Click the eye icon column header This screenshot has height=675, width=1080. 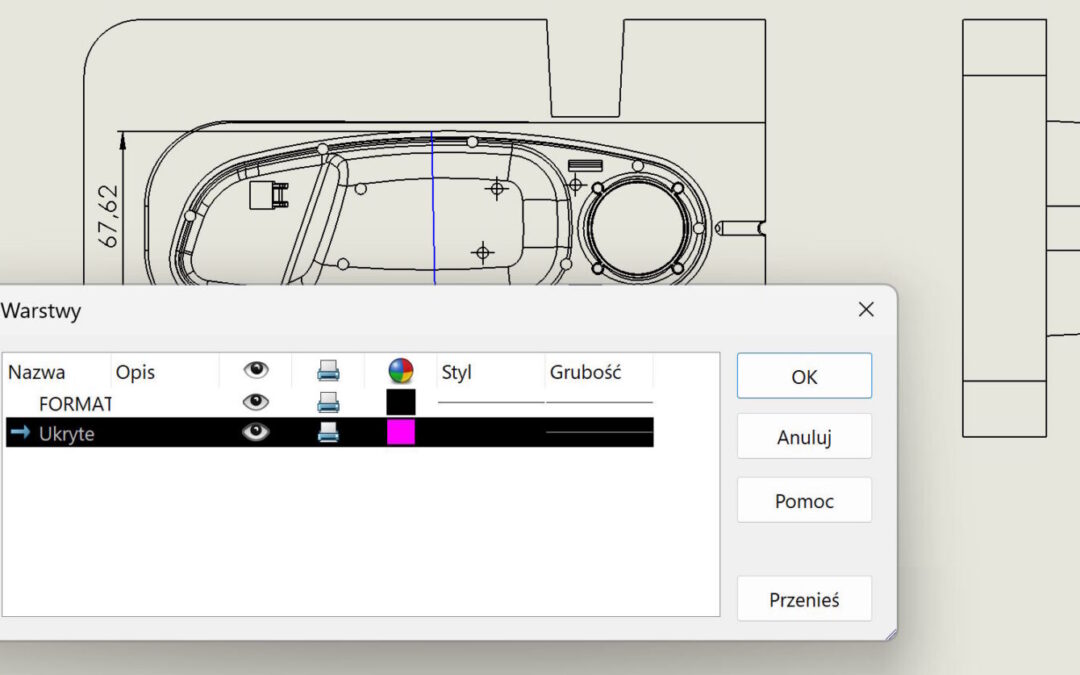pos(256,371)
